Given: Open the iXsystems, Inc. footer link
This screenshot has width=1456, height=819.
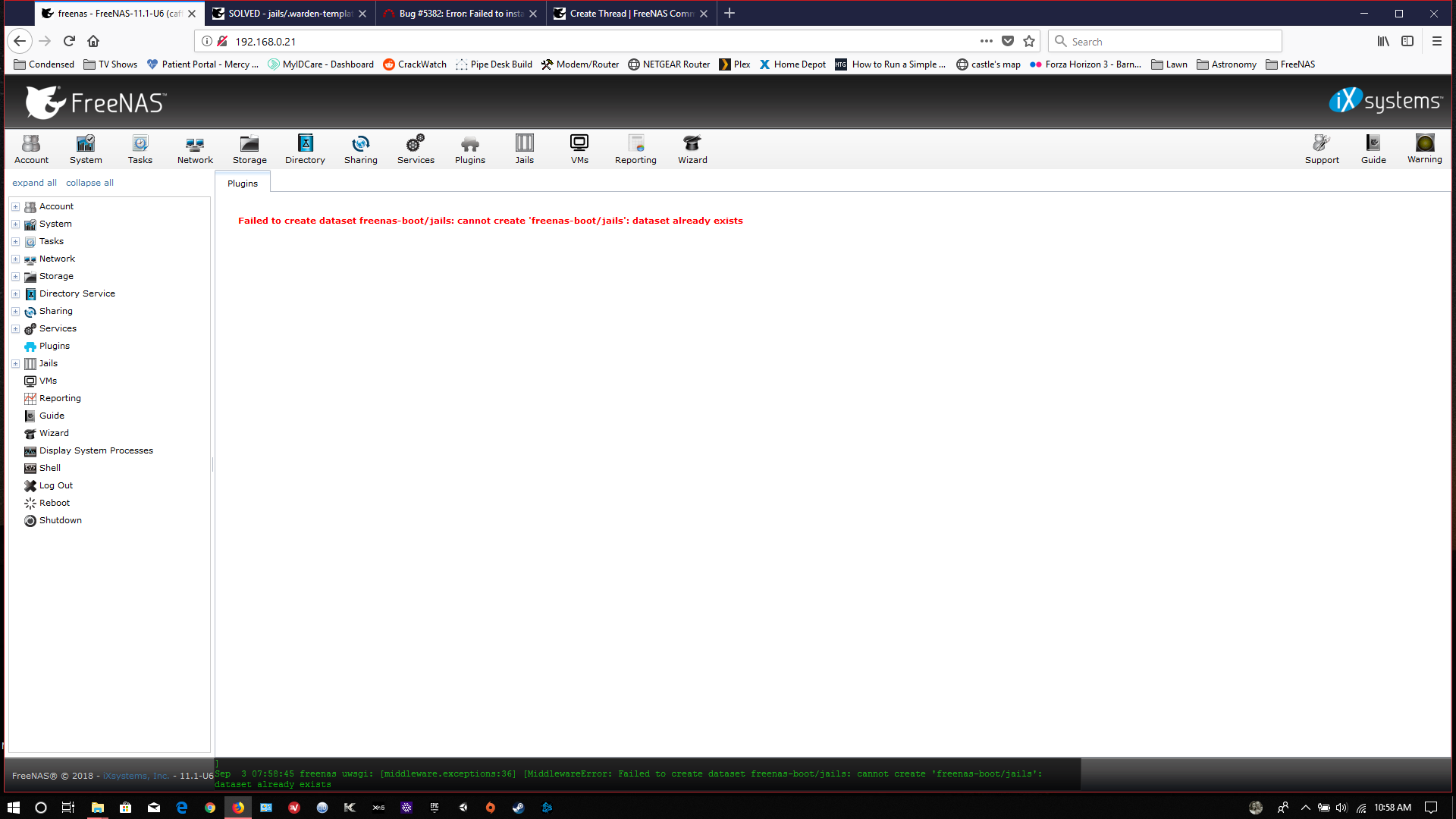Looking at the screenshot, I should (x=136, y=776).
